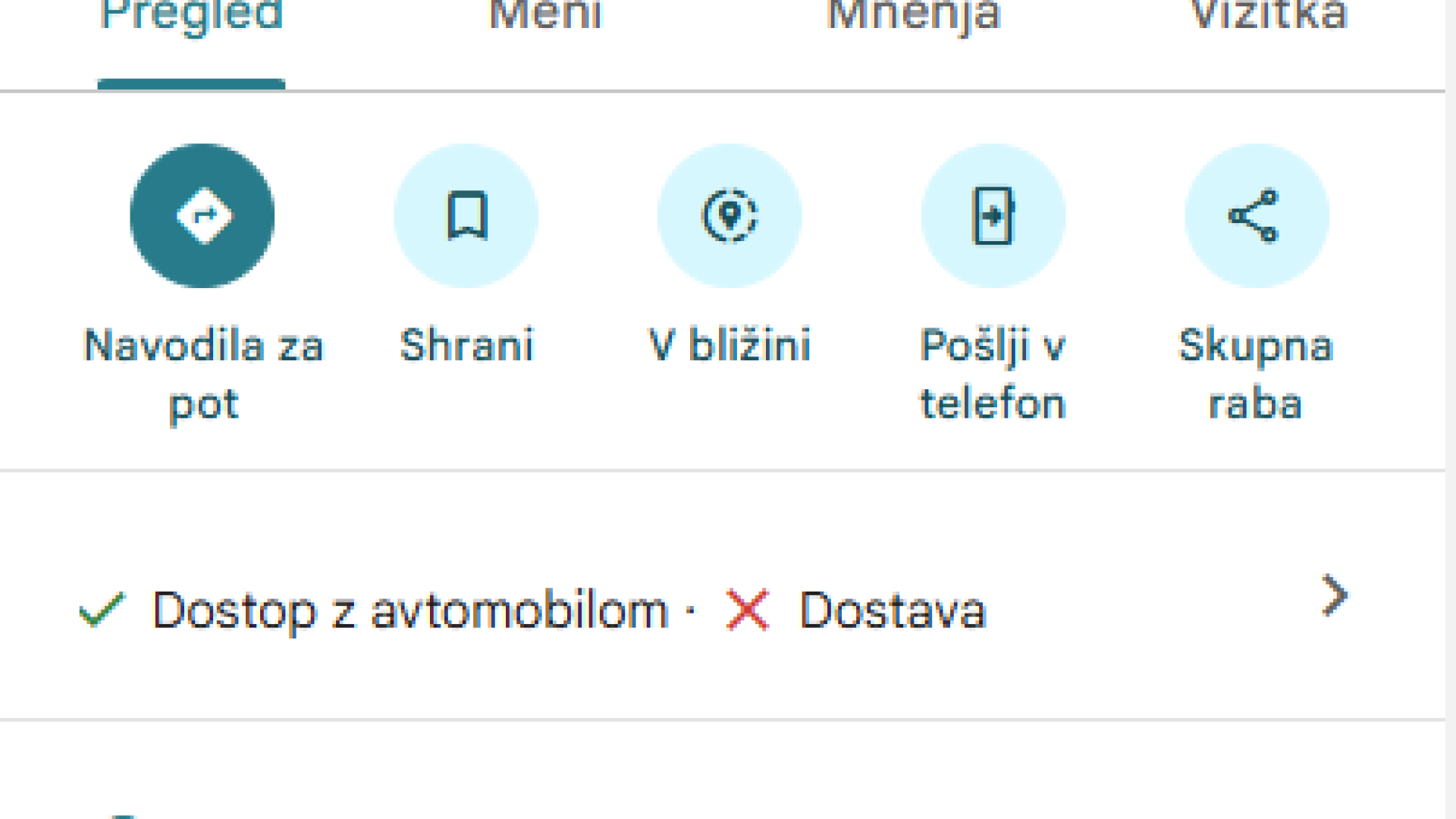
Task: Click the Navodila za pot directions icon
Action: (x=202, y=216)
